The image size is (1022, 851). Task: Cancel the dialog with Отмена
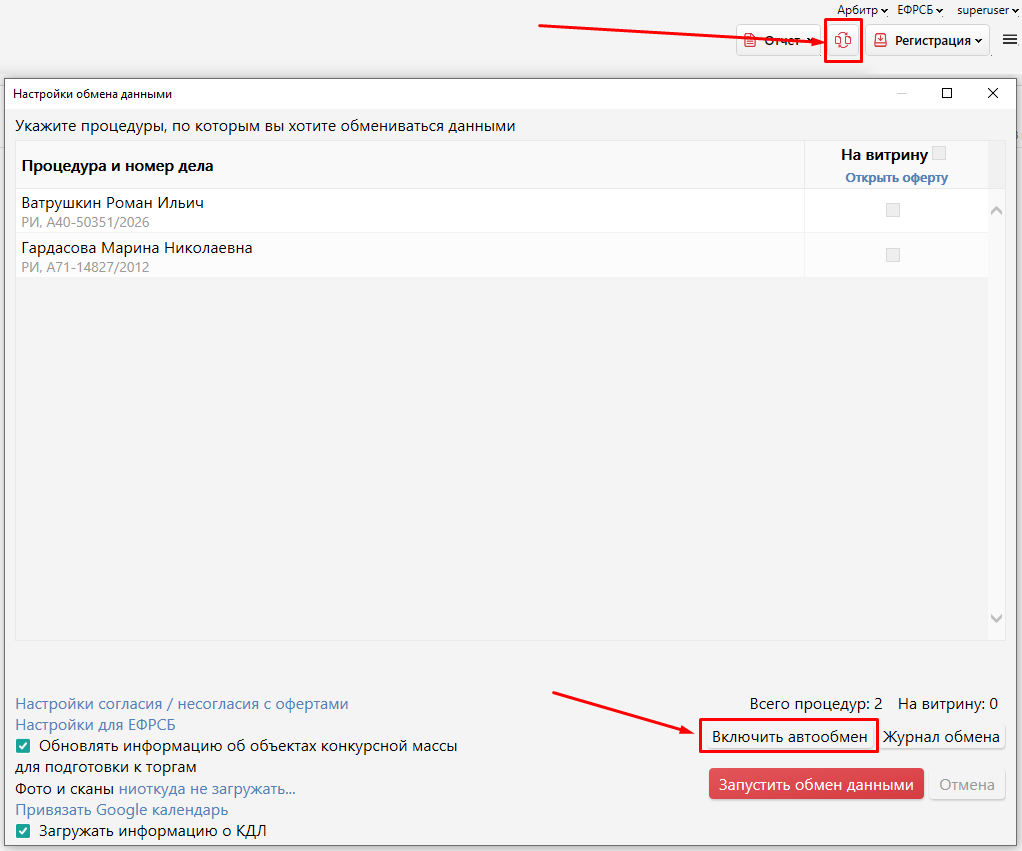pyautogui.click(x=967, y=785)
